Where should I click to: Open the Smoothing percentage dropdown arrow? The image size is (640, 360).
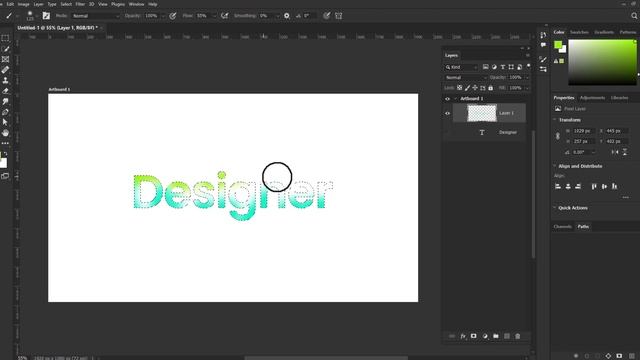(x=278, y=16)
